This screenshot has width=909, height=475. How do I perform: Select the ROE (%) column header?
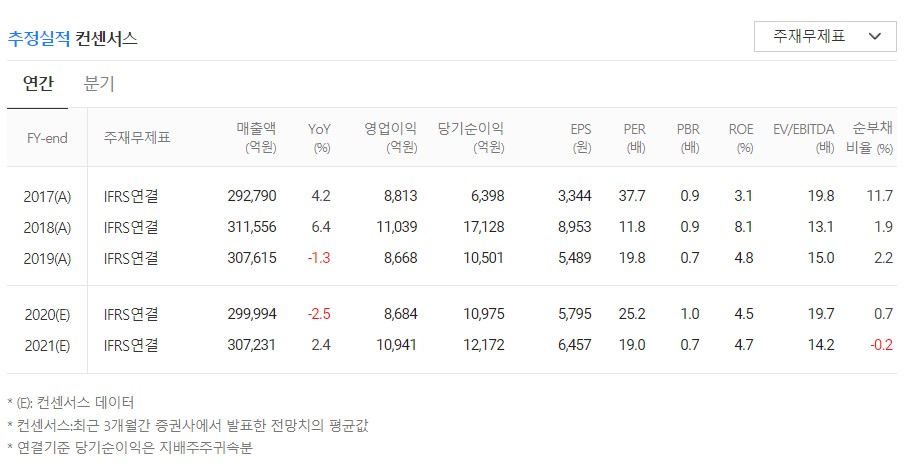coord(741,137)
